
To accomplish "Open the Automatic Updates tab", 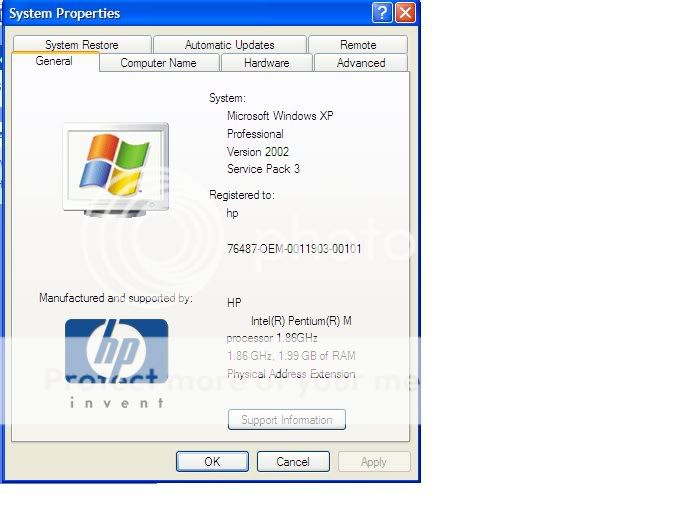I will (x=229, y=45).
